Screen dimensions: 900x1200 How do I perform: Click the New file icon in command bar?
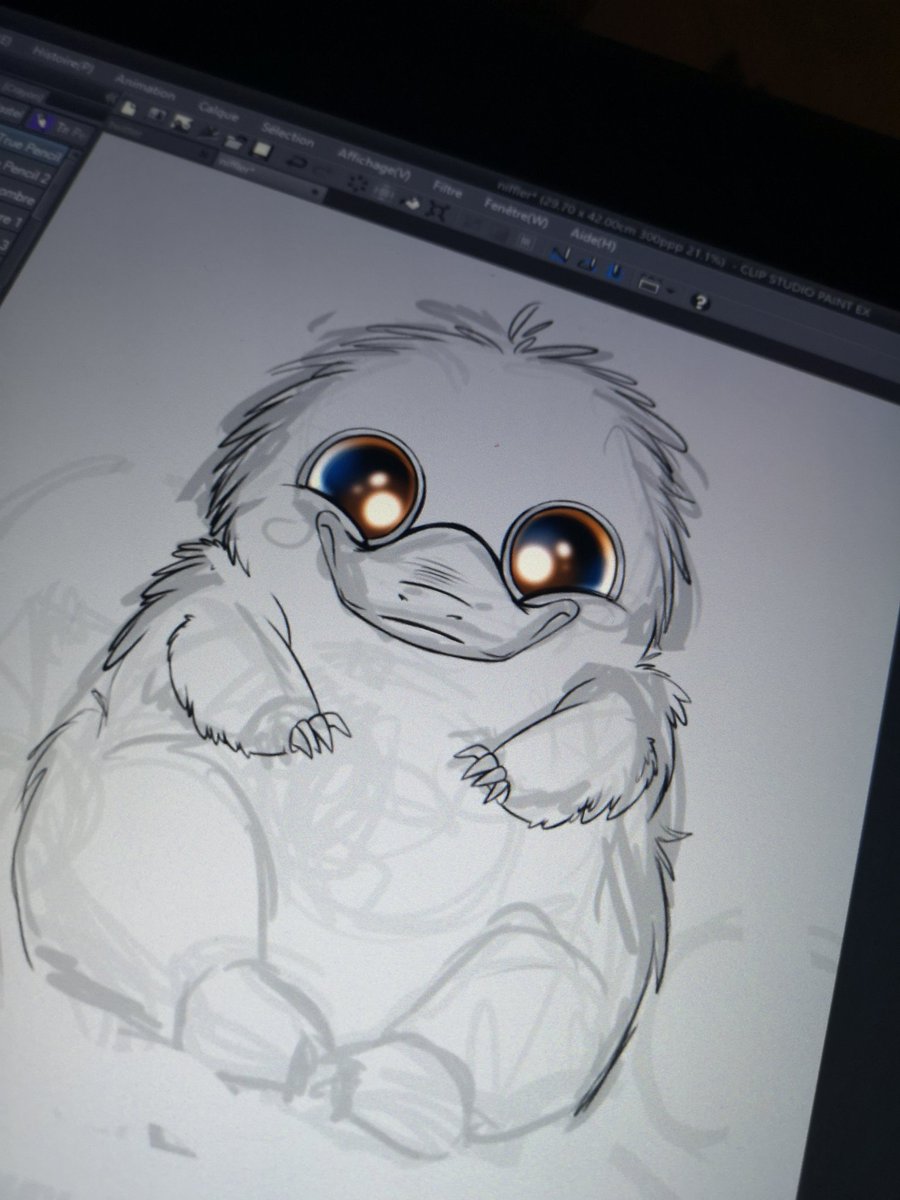coord(128,107)
